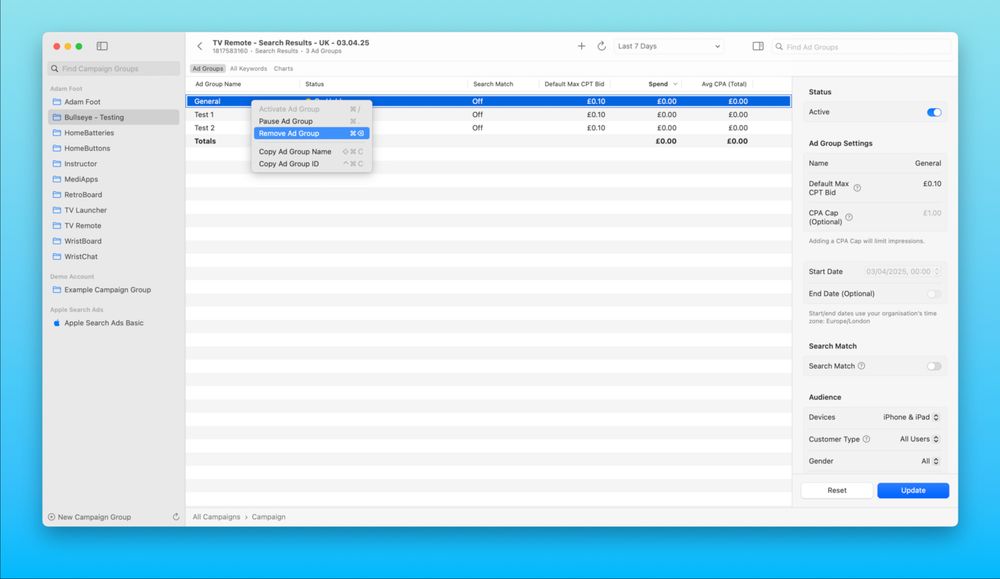
Task: Open the Last 7 Days date range dropdown
Action: 669,46
